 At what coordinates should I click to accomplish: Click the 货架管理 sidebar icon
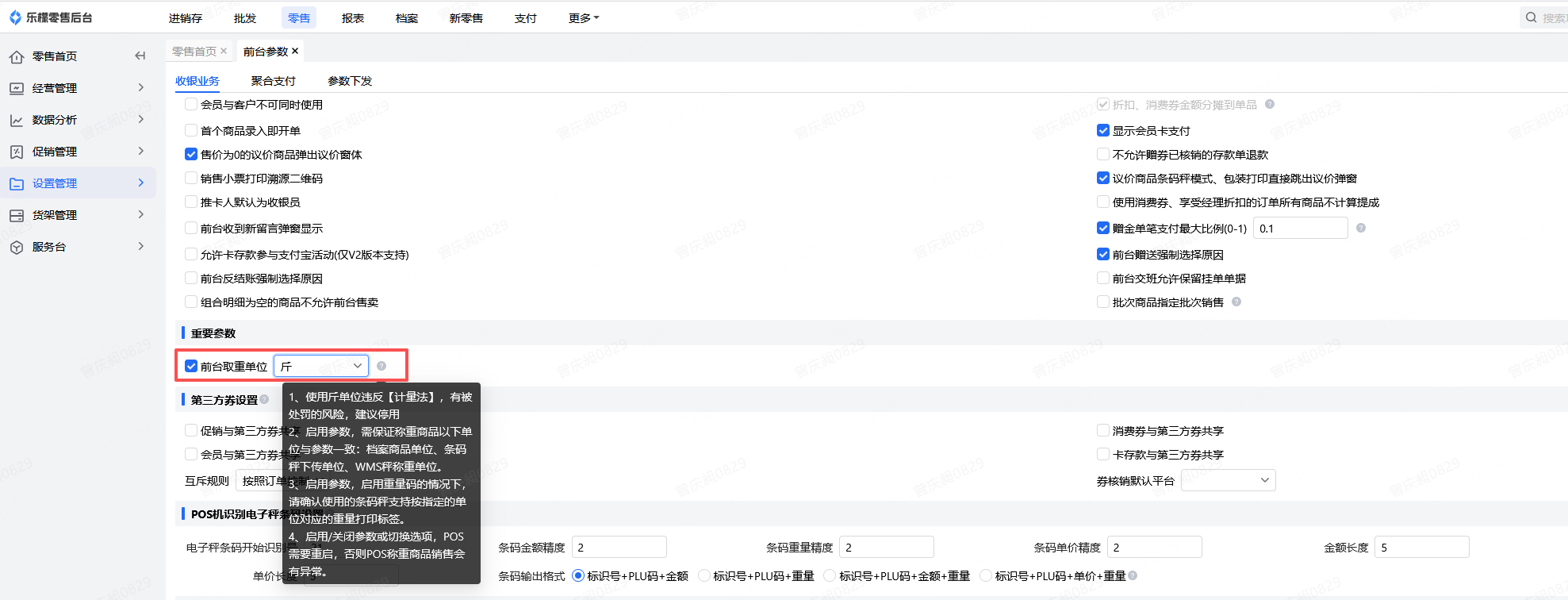[17, 215]
